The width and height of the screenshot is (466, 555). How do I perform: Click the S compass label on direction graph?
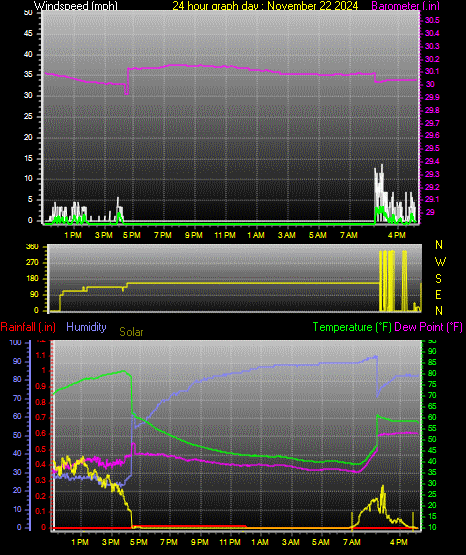(438, 279)
